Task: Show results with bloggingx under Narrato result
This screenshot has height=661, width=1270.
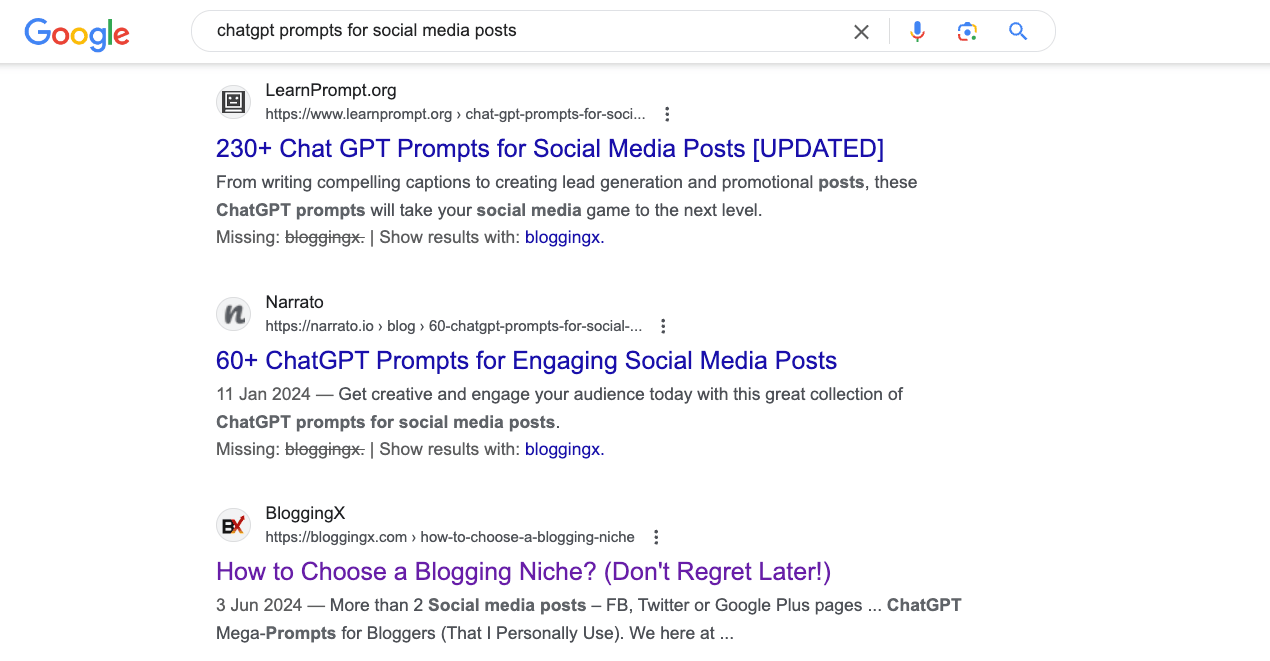Action: 562,449
